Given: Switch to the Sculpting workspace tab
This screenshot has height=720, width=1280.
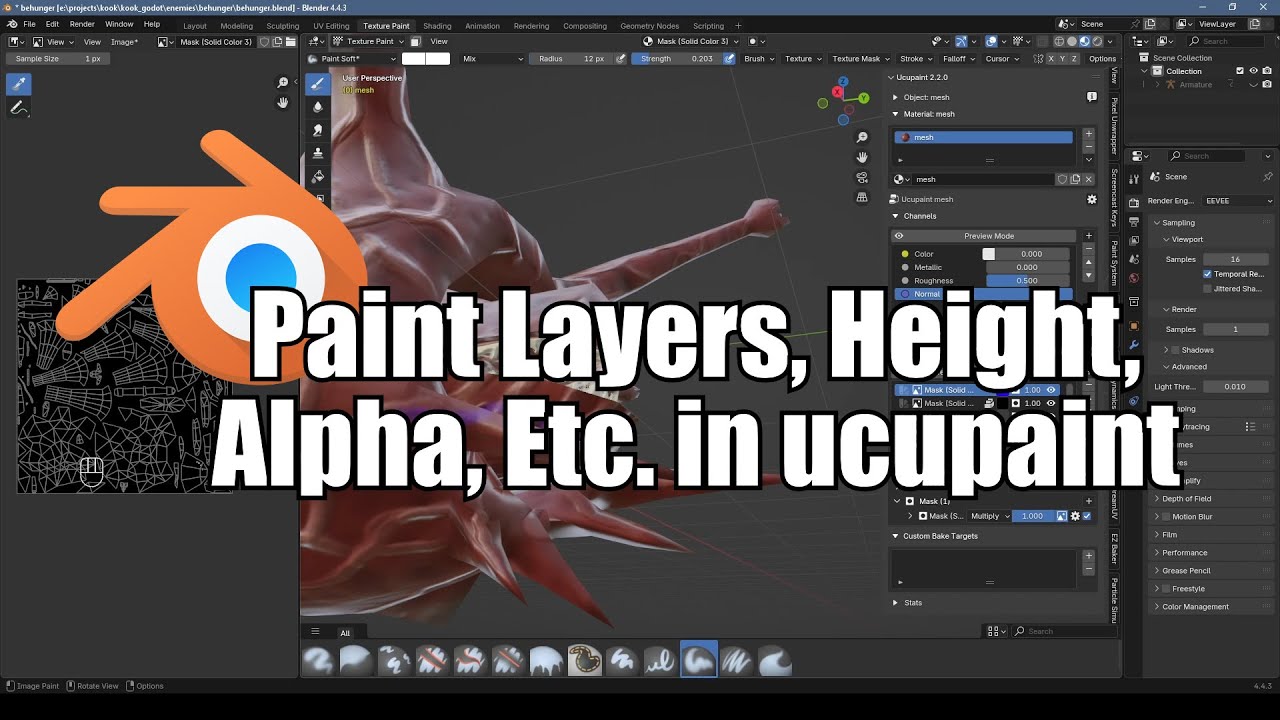Looking at the screenshot, I should pyautogui.click(x=282, y=26).
